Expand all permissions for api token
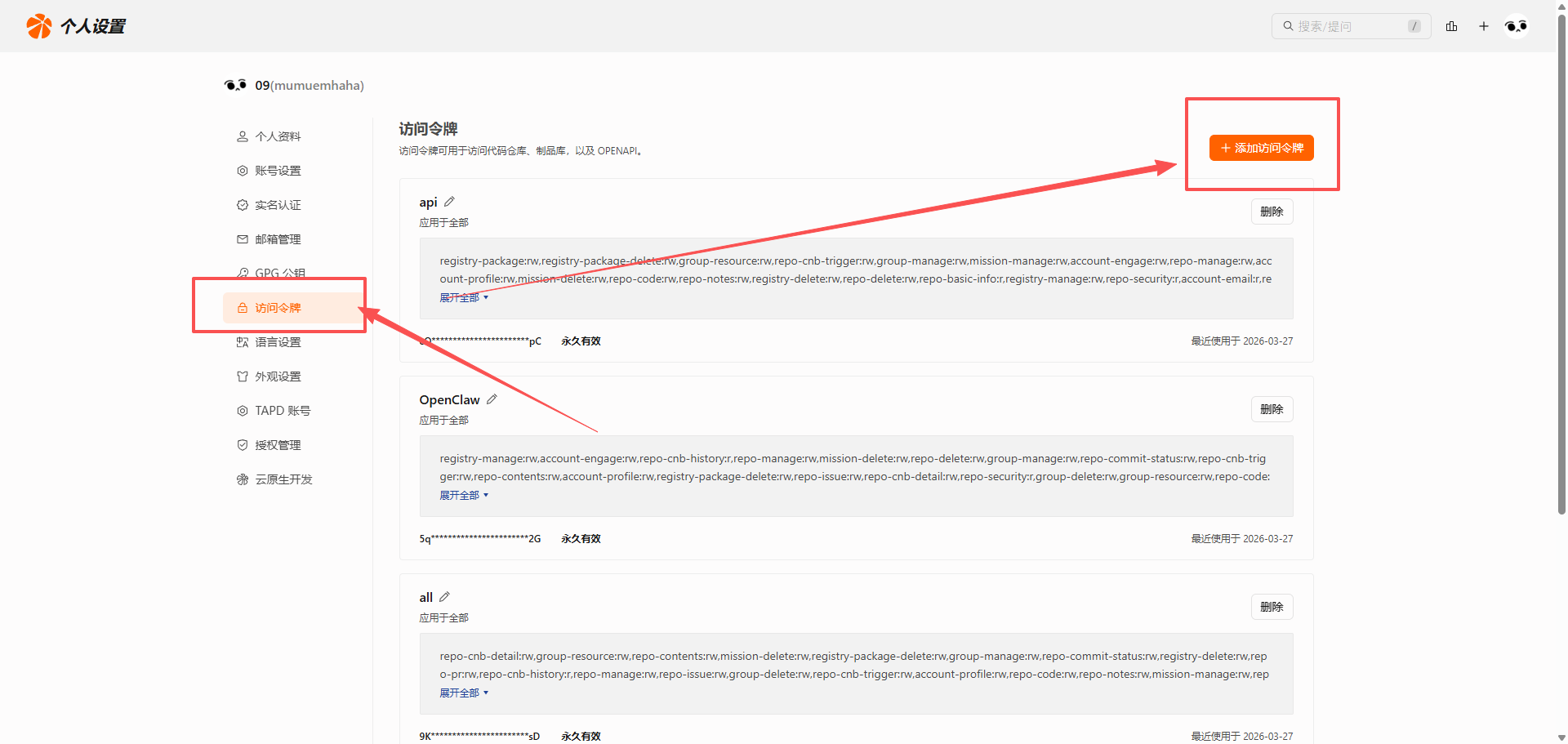This screenshot has height=744, width=1568. (x=463, y=298)
